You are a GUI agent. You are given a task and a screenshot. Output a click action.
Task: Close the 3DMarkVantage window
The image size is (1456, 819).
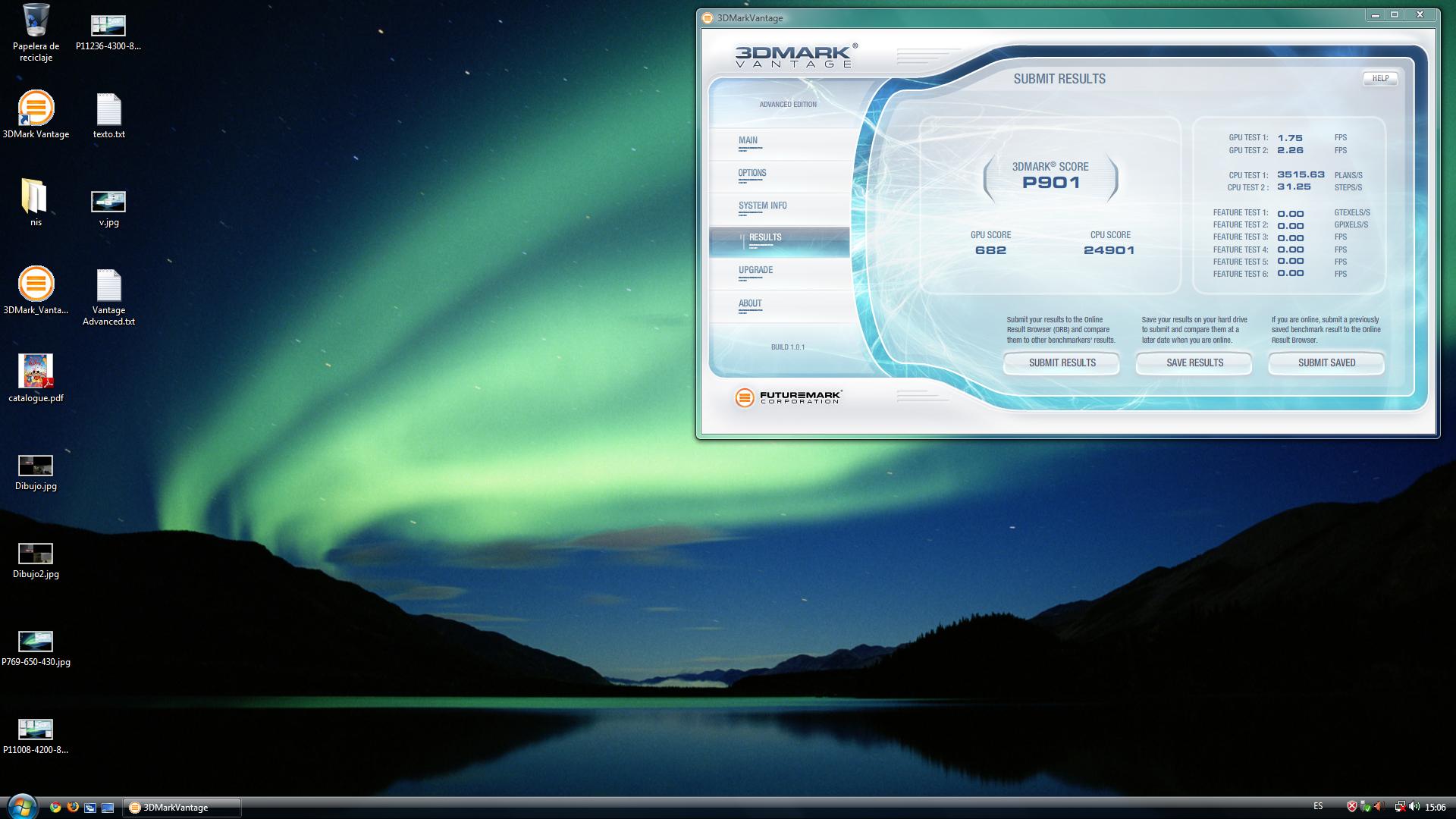click(1420, 15)
